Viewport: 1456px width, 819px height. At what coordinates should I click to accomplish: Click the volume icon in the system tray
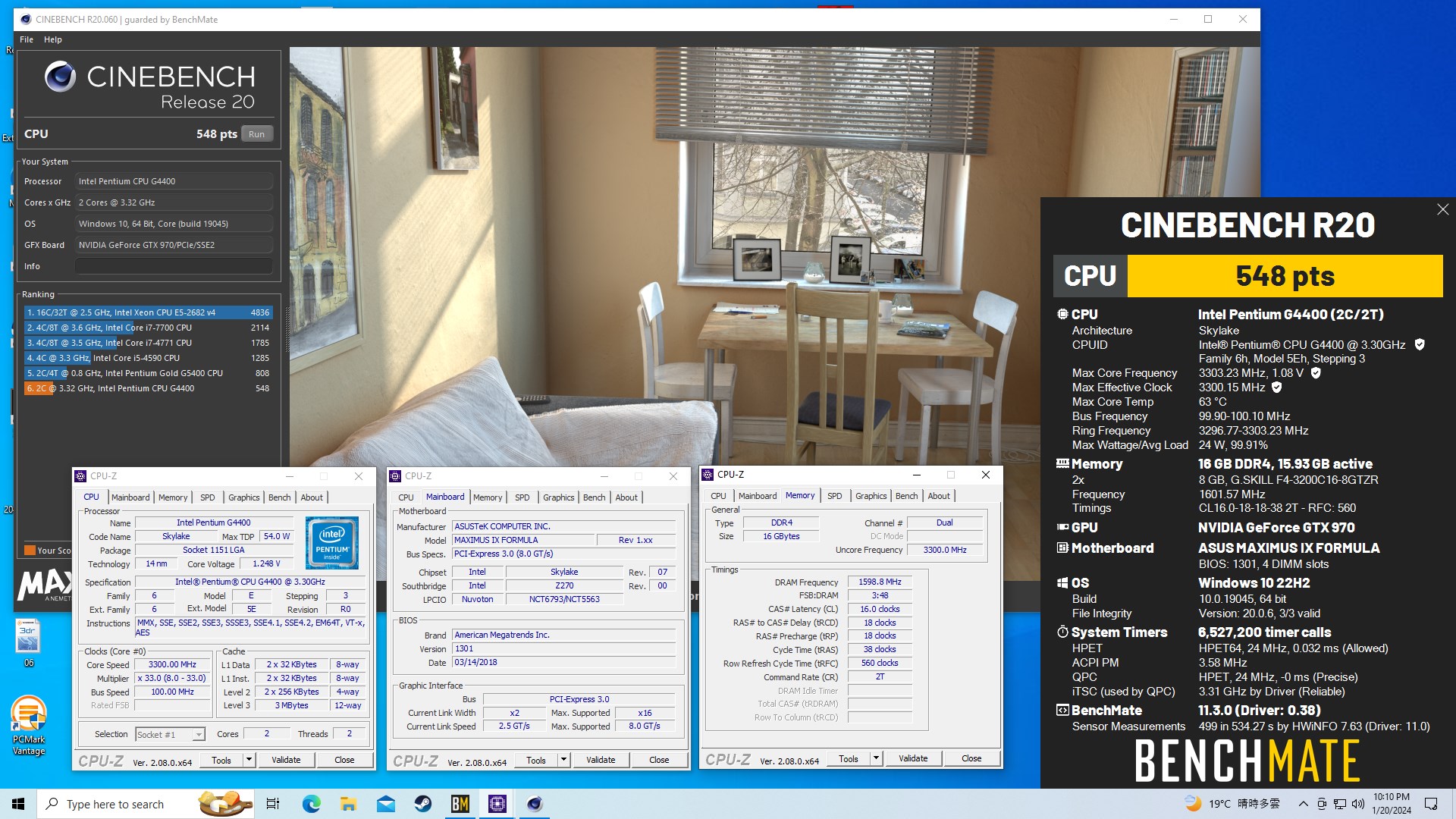pos(1357,804)
